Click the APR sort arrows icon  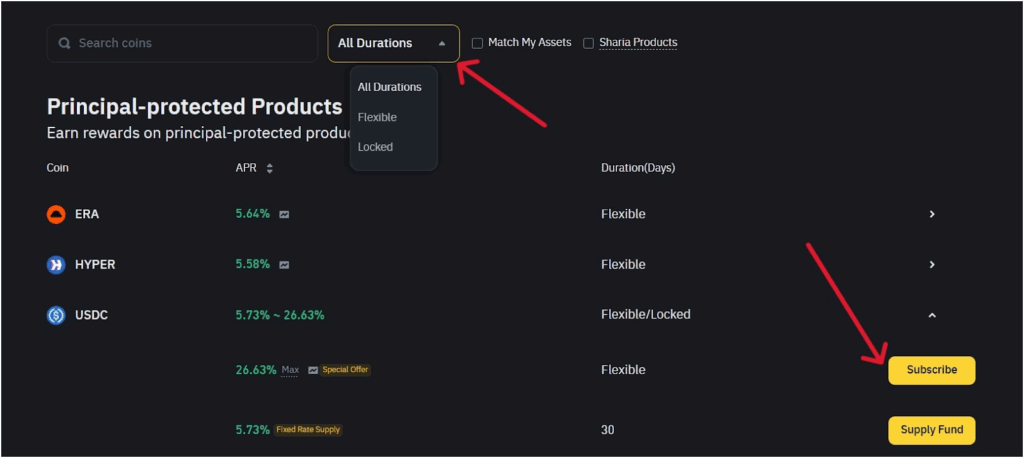[x=269, y=168]
